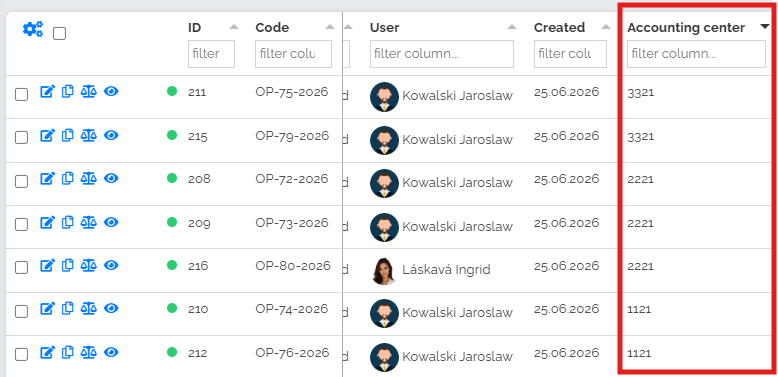Check the row checkbox for ID 211
778x377 pixels.
pos(21,94)
